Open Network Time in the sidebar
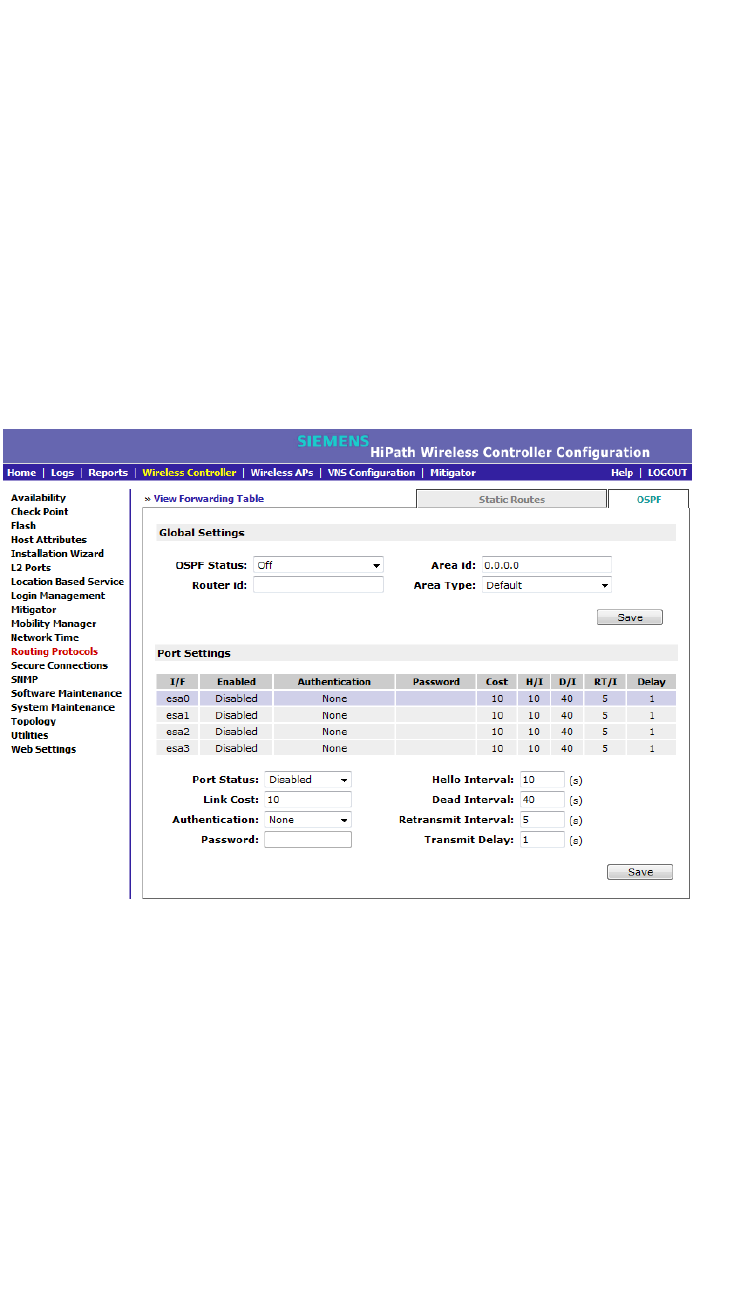Image resolution: width=747 pixels, height=1314 pixels. (44, 637)
